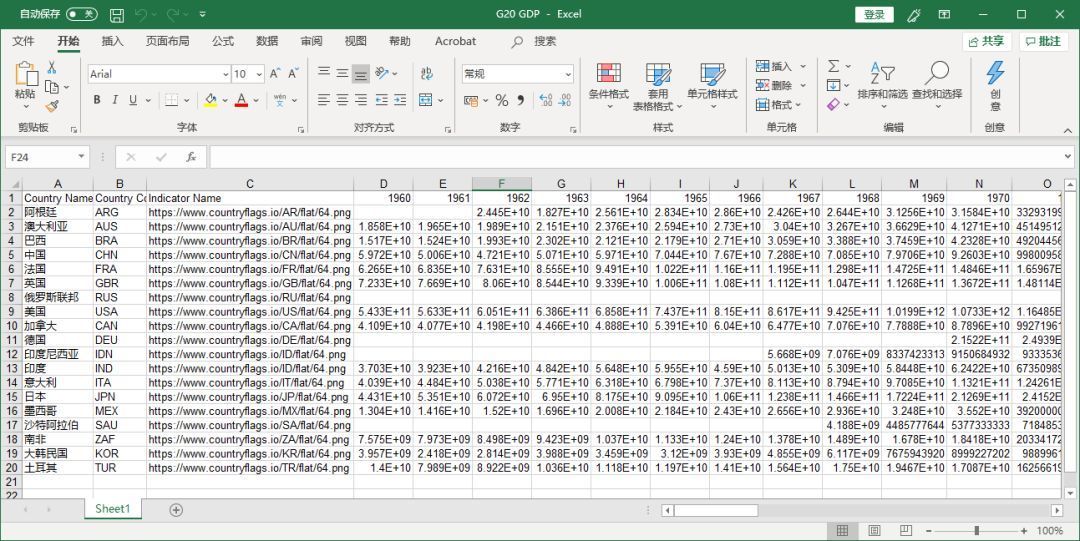Viewport: 1080px width, 541px height.
Task: Click the Format Painter brush icon
Action: tap(52, 106)
